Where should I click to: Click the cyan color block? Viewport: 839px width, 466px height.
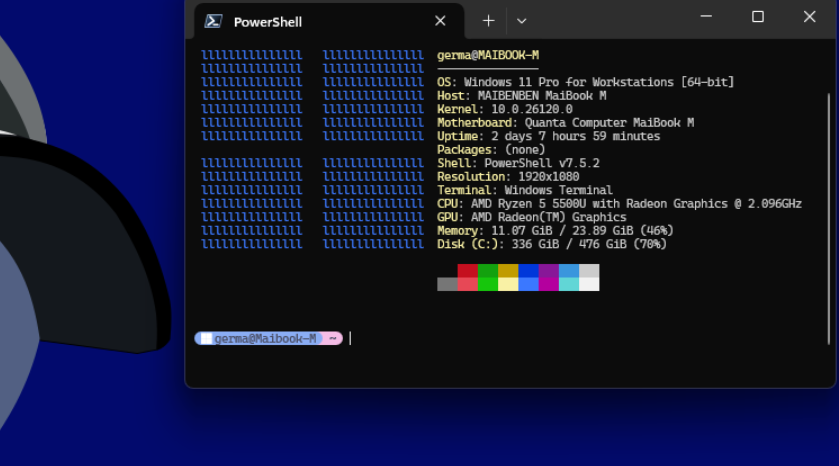click(569, 284)
